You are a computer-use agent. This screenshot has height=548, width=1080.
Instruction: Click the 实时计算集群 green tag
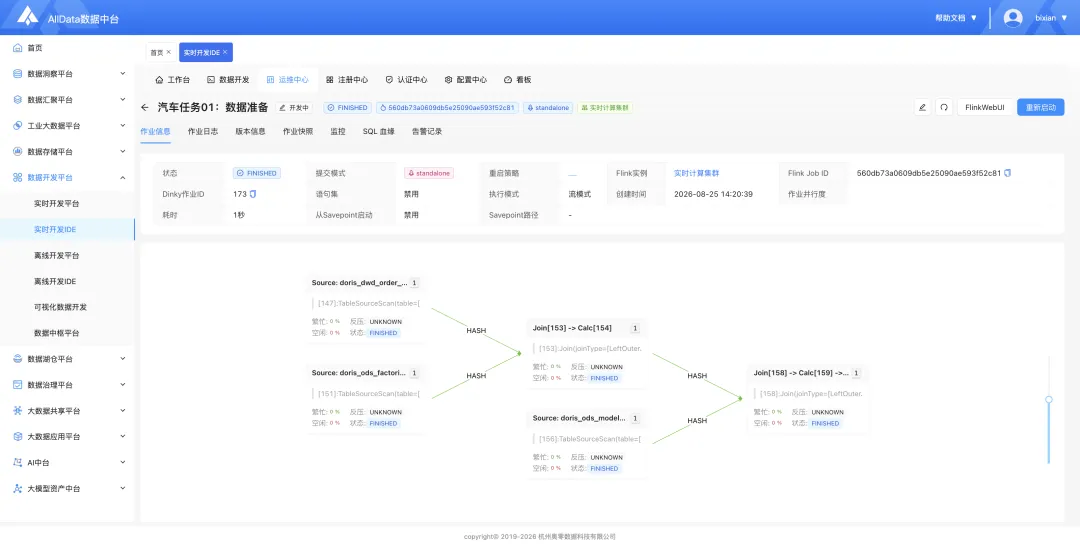605,108
